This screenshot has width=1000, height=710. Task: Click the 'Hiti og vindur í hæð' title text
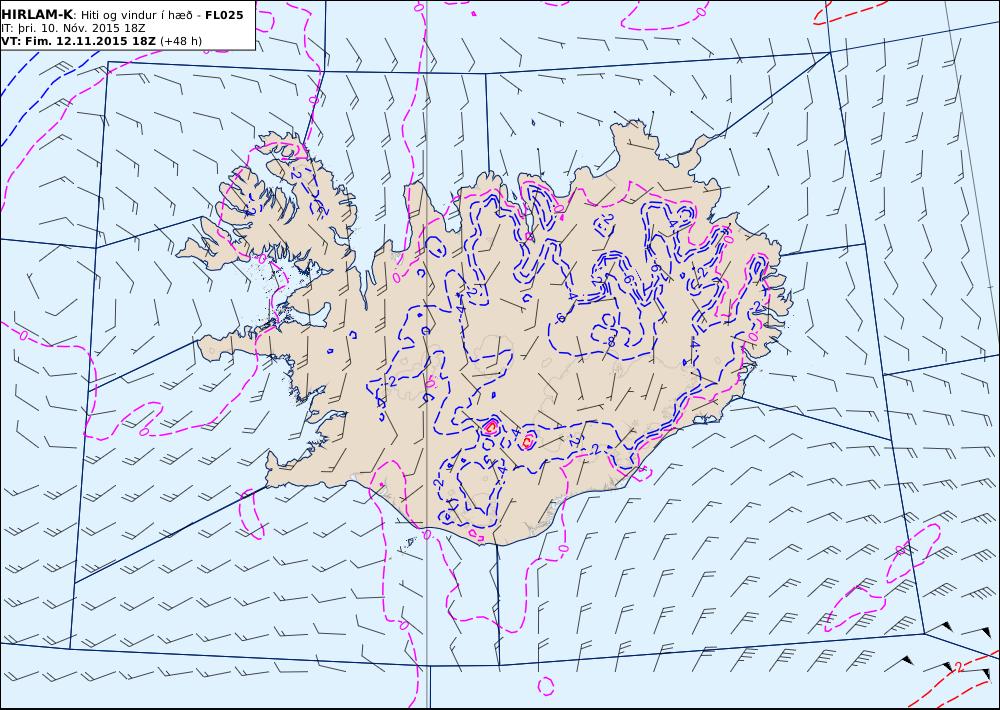tap(137, 15)
